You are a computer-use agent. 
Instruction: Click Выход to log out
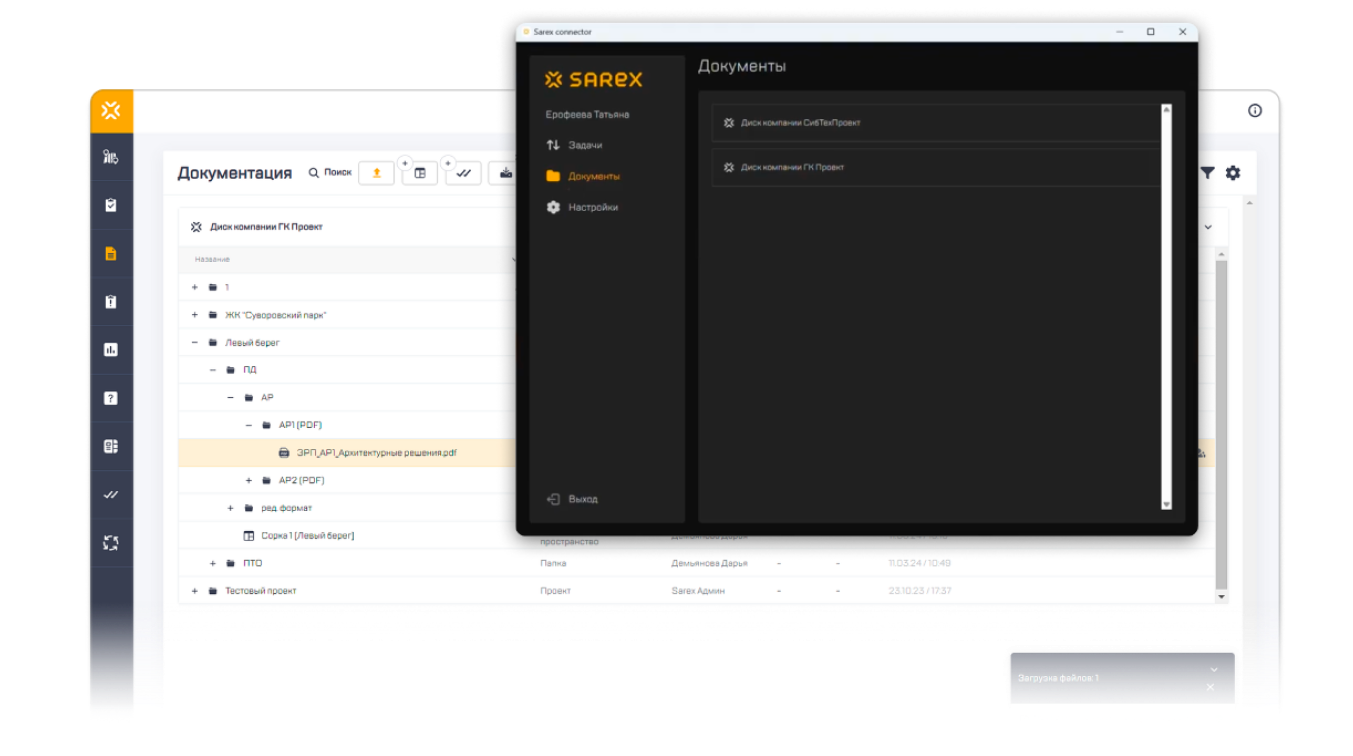point(582,499)
